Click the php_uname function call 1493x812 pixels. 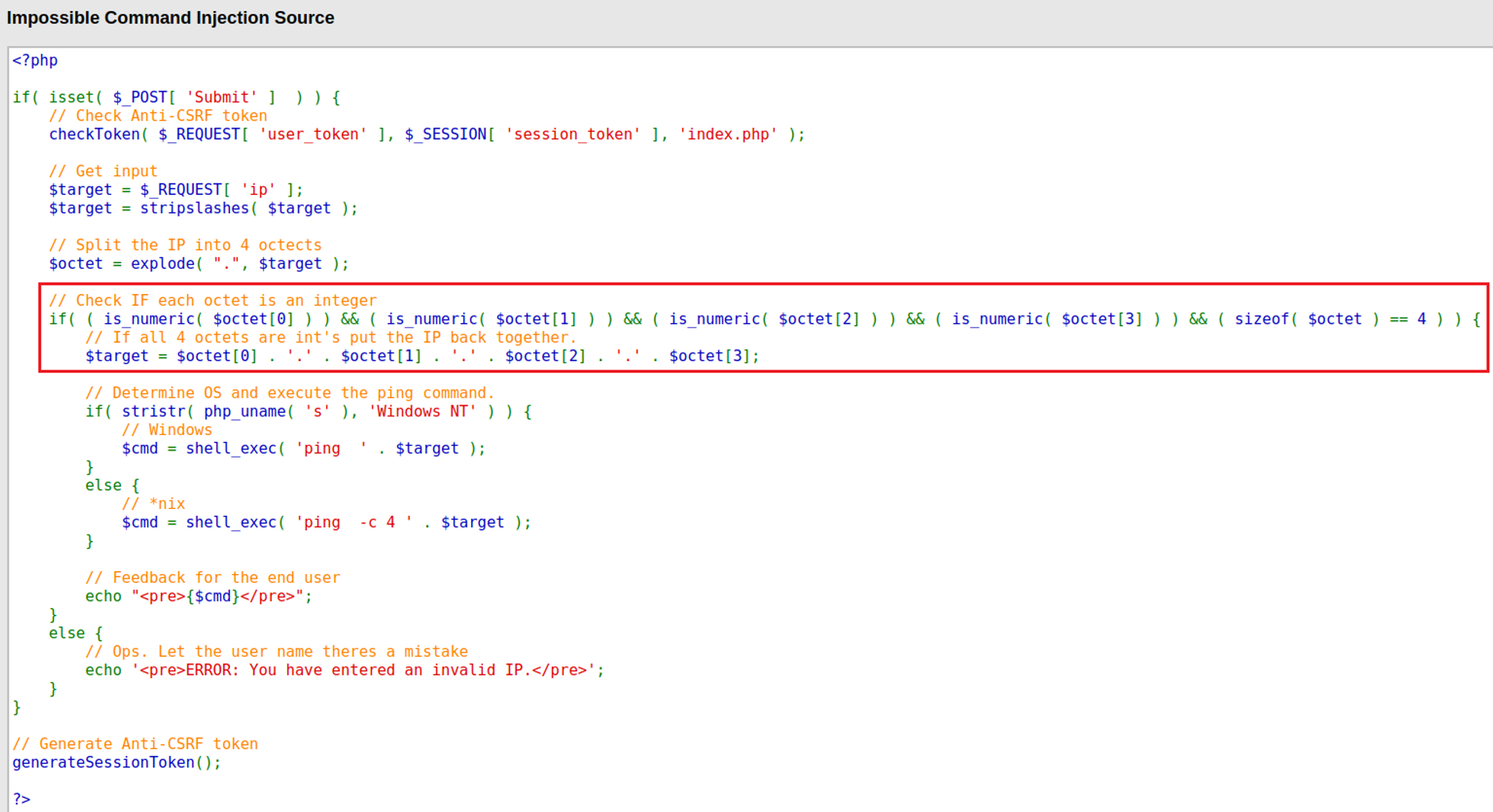pyautogui.click(x=245, y=411)
